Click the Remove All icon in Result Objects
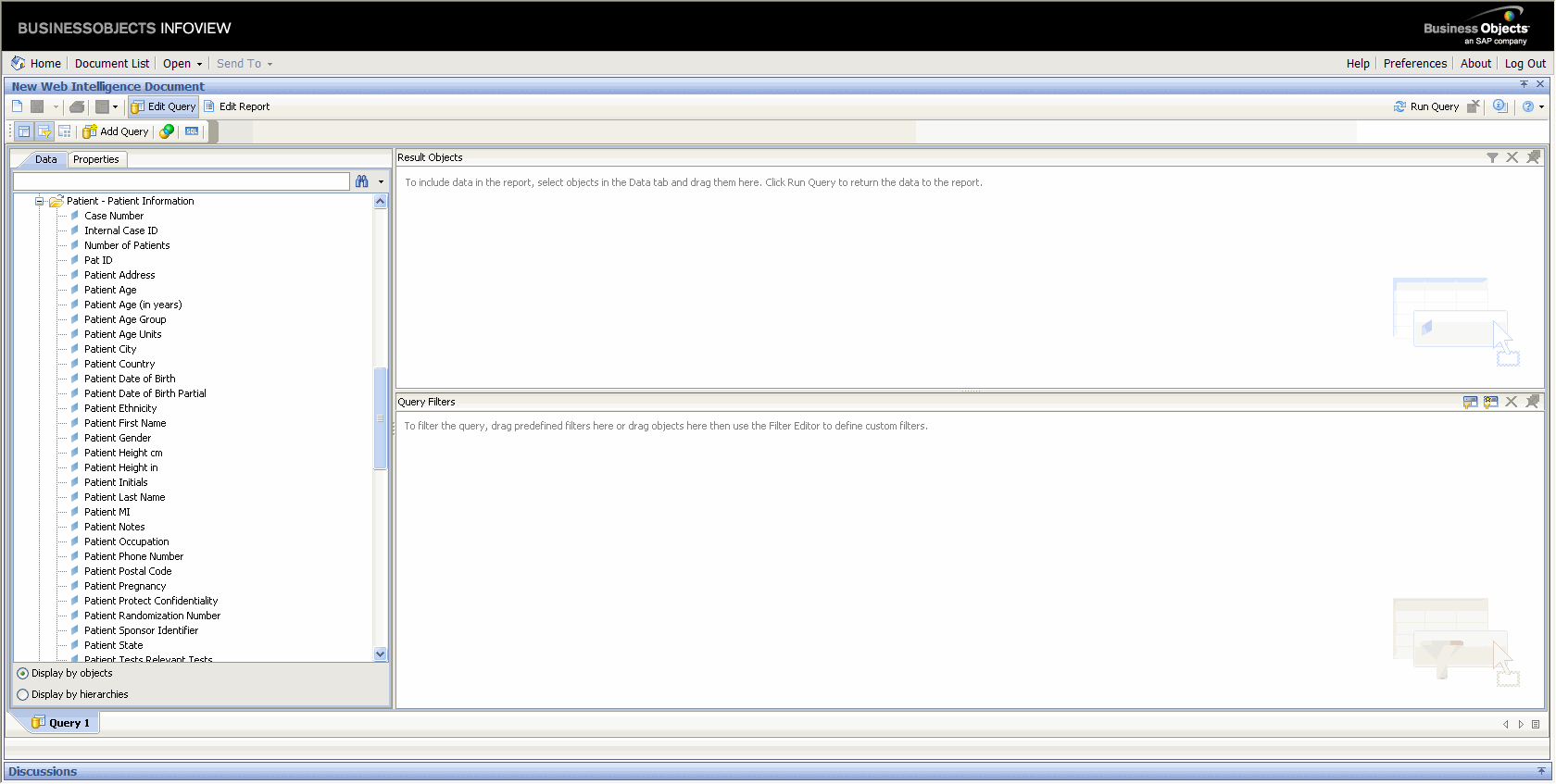The height and width of the screenshot is (784, 1556). (1533, 157)
